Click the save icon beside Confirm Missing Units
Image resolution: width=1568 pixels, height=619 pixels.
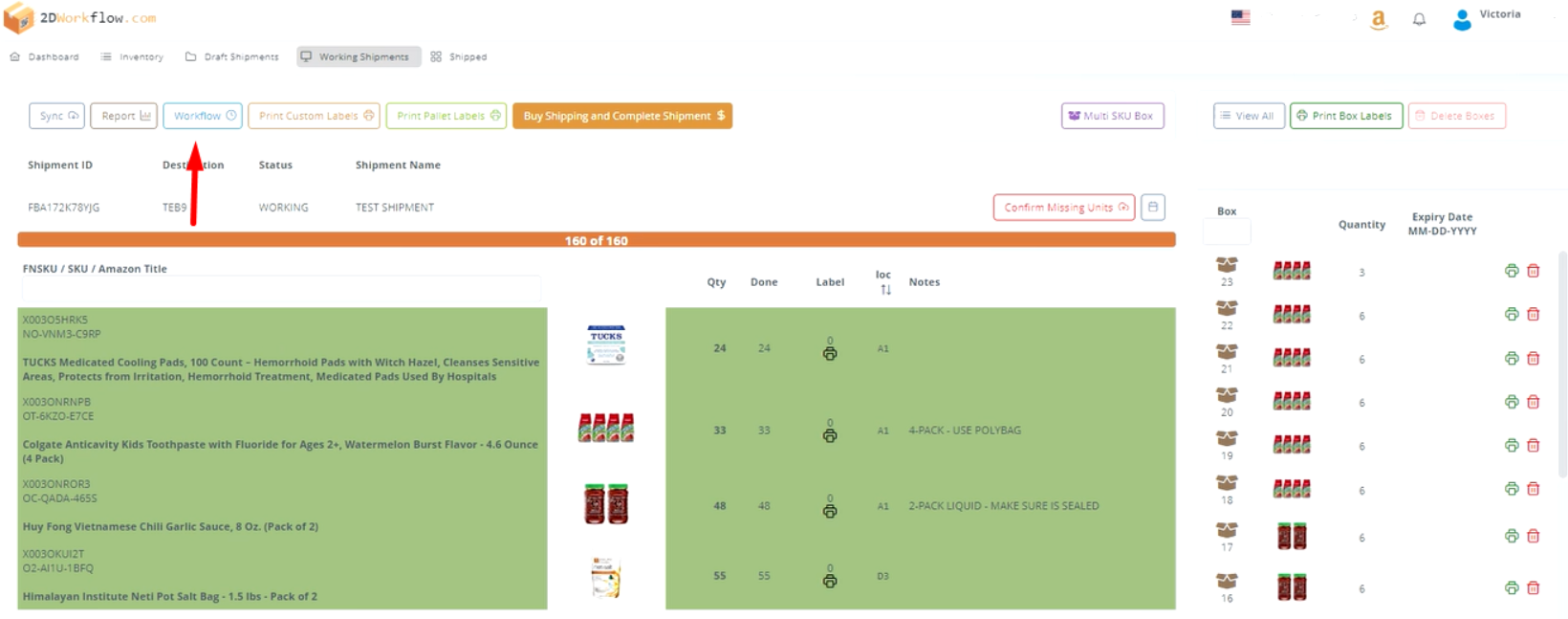(x=1153, y=208)
